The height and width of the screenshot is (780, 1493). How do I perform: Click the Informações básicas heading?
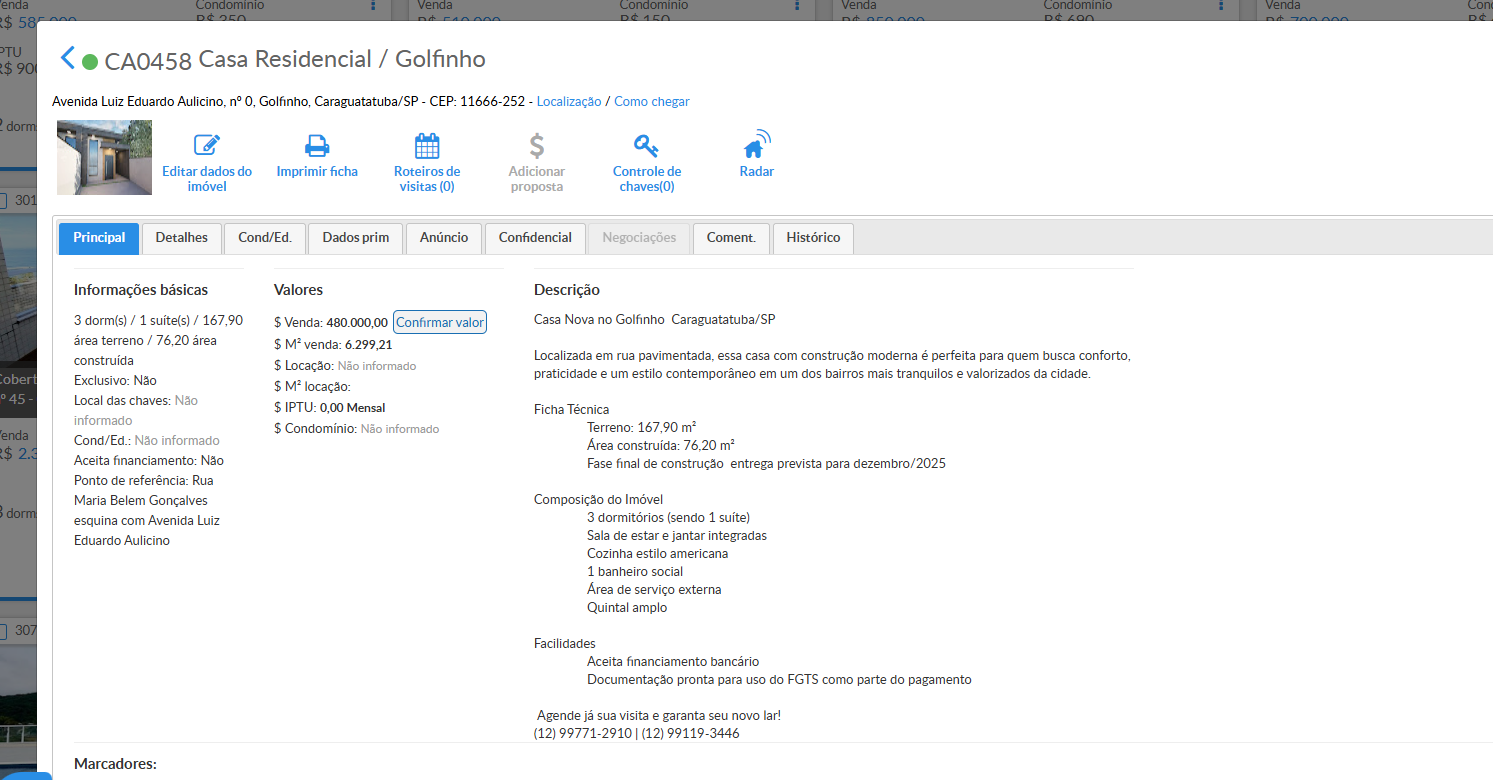(x=141, y=290)
